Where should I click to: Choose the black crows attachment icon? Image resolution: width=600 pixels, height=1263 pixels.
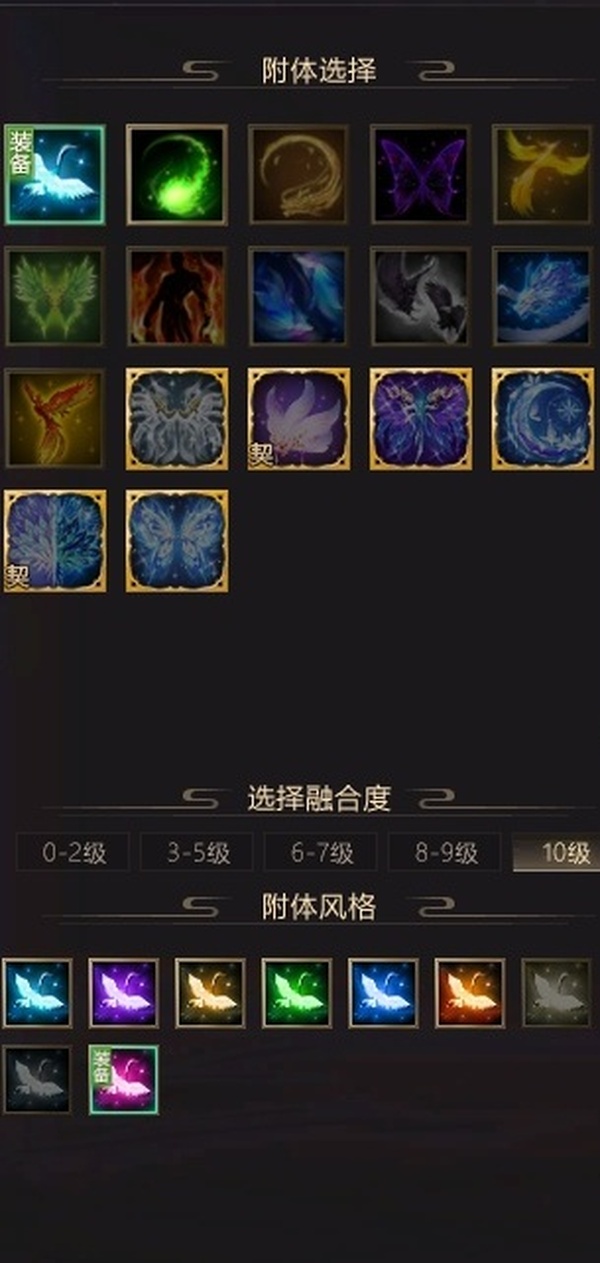click(421, 296)
